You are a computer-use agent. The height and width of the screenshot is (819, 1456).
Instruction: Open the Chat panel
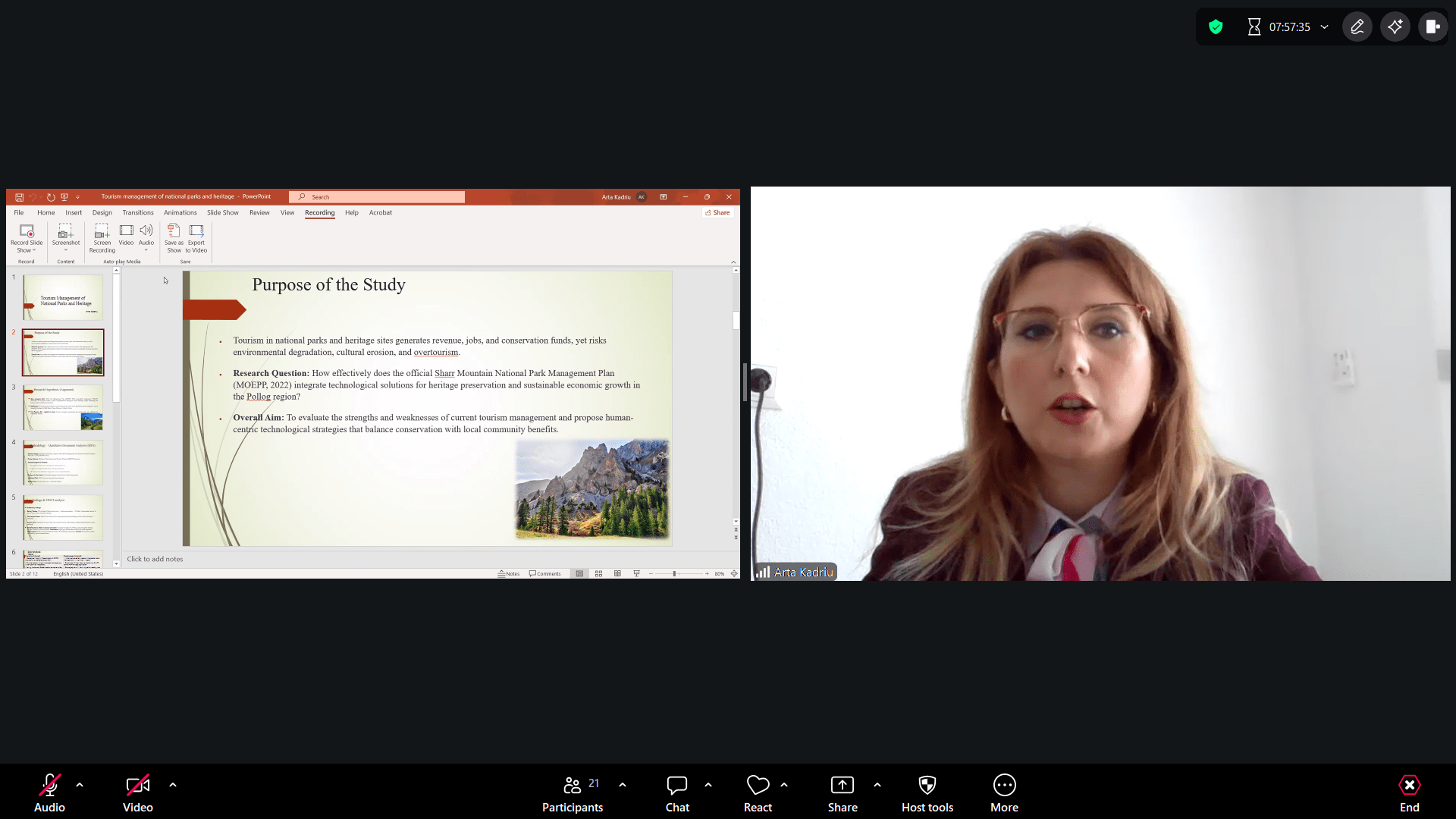pos(677,792)
